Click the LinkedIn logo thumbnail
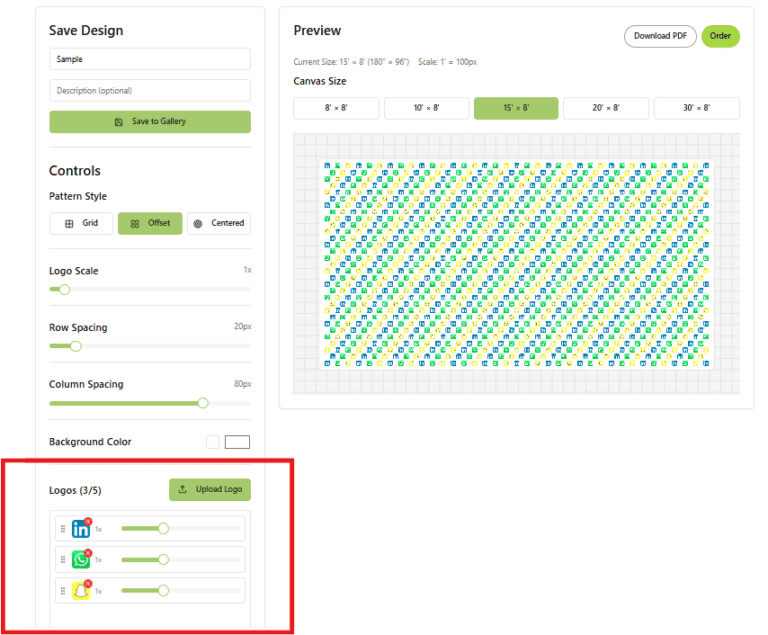 point(80,530)
